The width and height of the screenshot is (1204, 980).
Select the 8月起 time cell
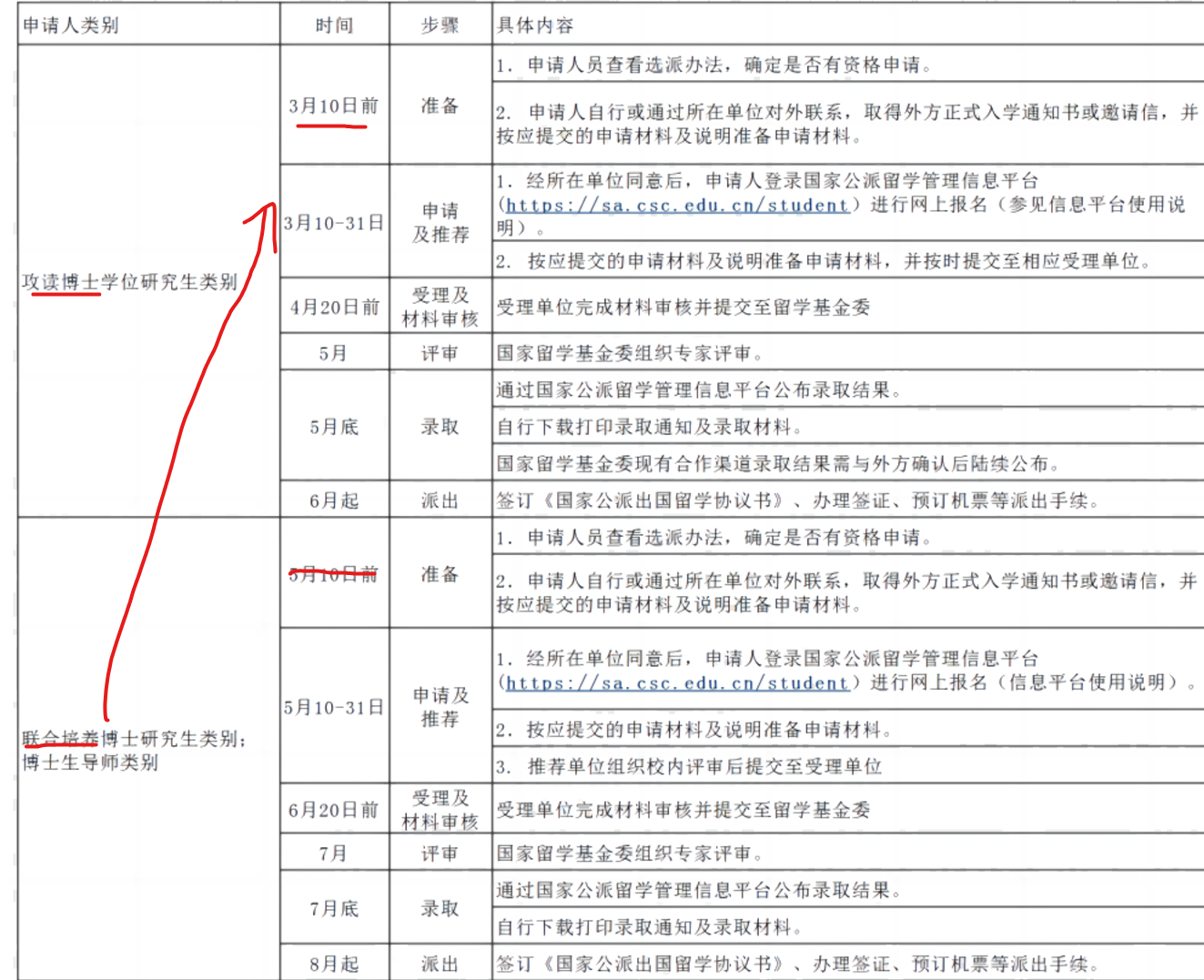click(x=334, y=964)
